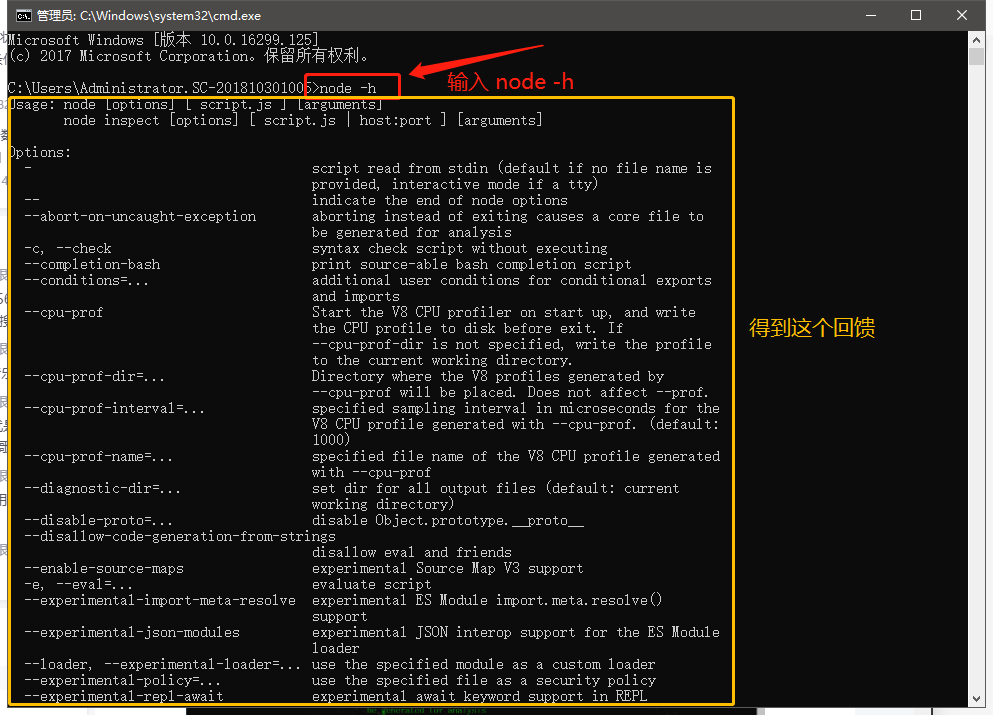Click the '--experimental-repl-await' option
The height and width of the screenshot is (715, 993).
(123, 697)
